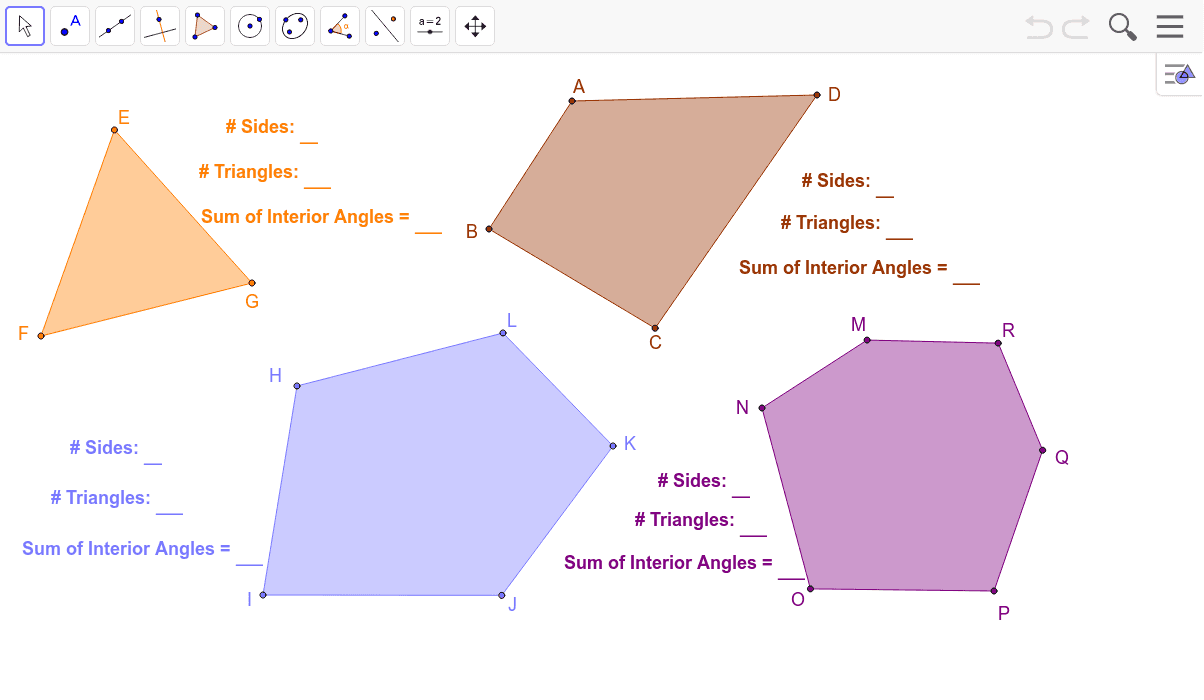Select the Reflect about Line tool
The image size is (1204, 700).
click(x=385, y=26)
